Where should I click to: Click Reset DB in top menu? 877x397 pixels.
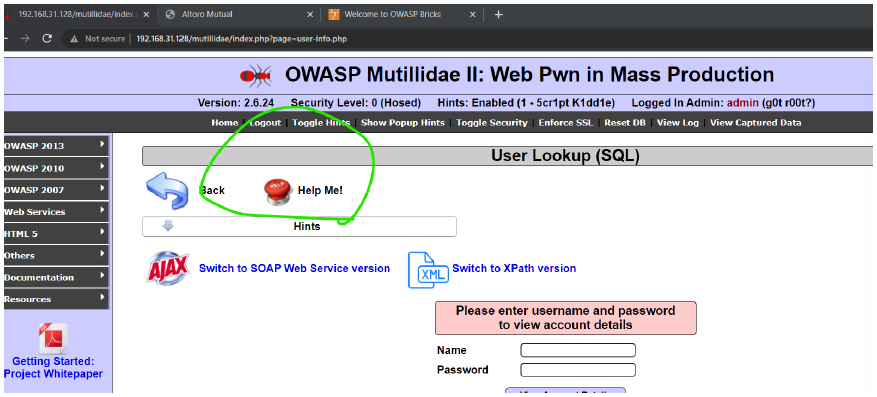[x=625, y=123]
